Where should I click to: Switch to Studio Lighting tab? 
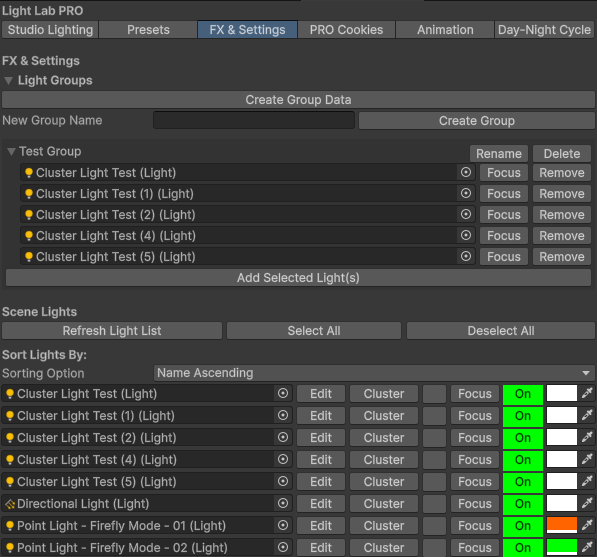tap(50, 30)
